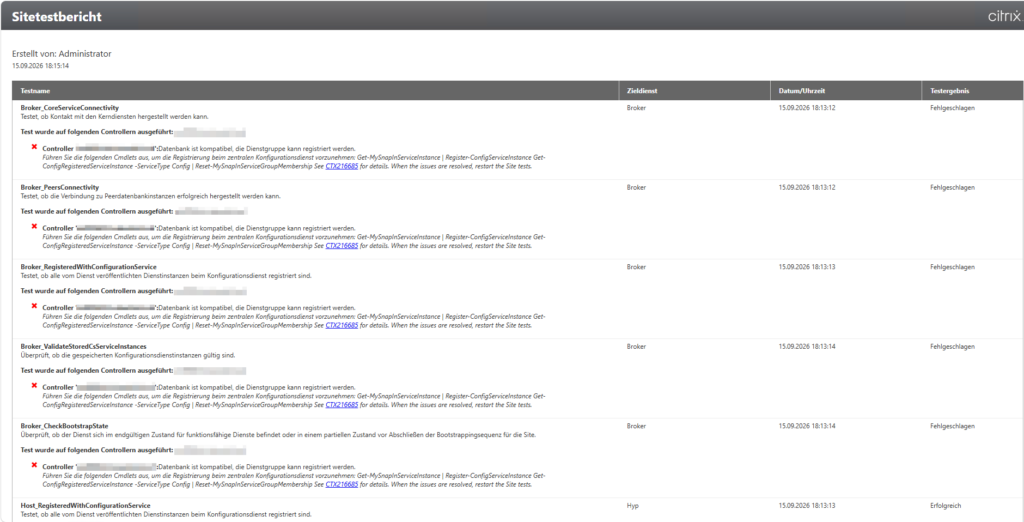The height and width of the screenshot is (522, 1024).
Task: Click the Citrix logo in the header
Action: pos(1004,17)
